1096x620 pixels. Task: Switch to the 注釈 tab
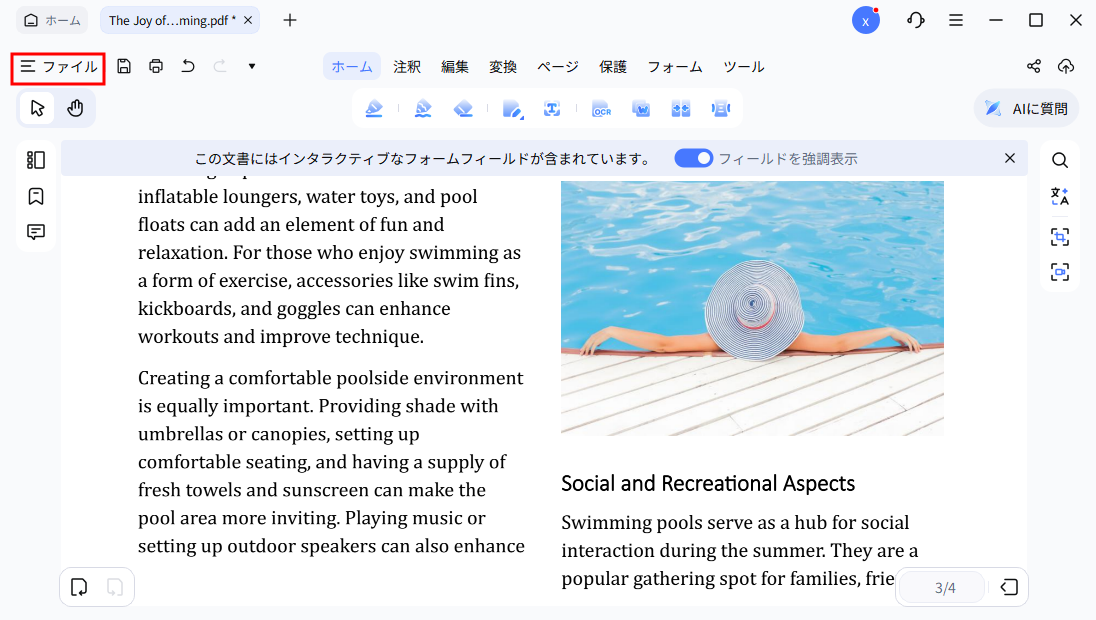[407, 67]
